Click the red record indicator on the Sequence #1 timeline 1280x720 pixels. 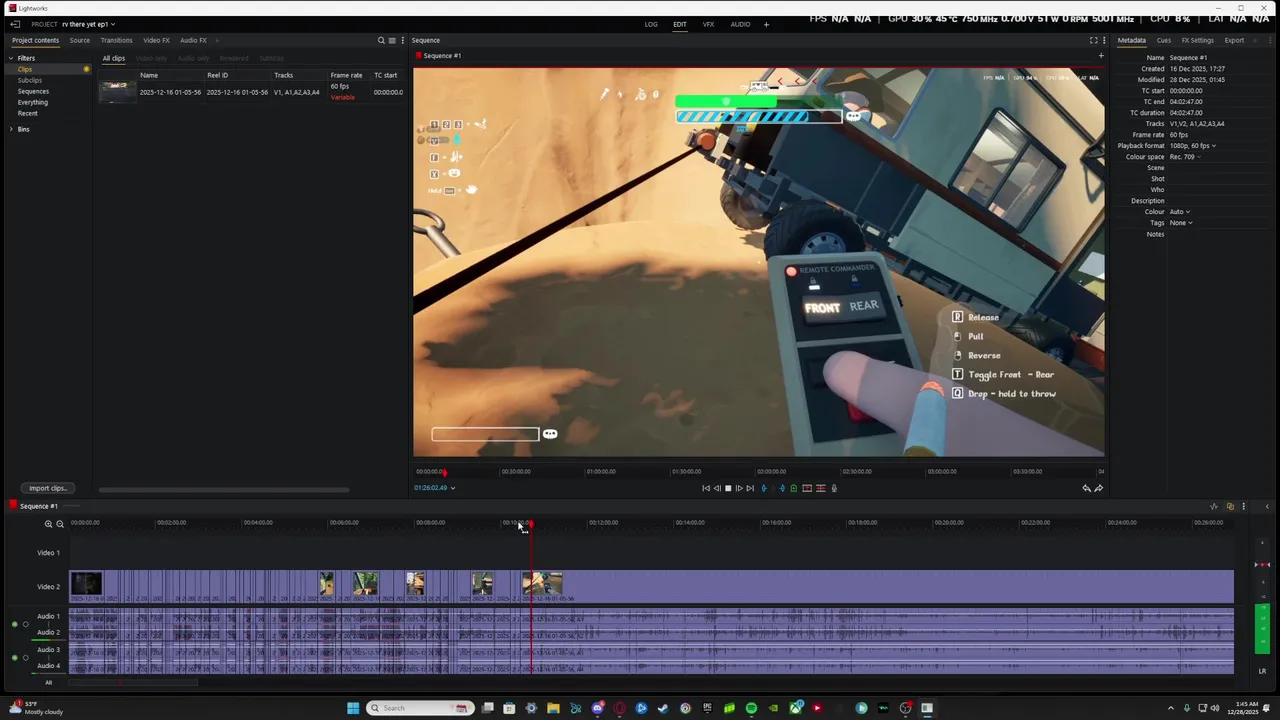click(x=13, y=506)
